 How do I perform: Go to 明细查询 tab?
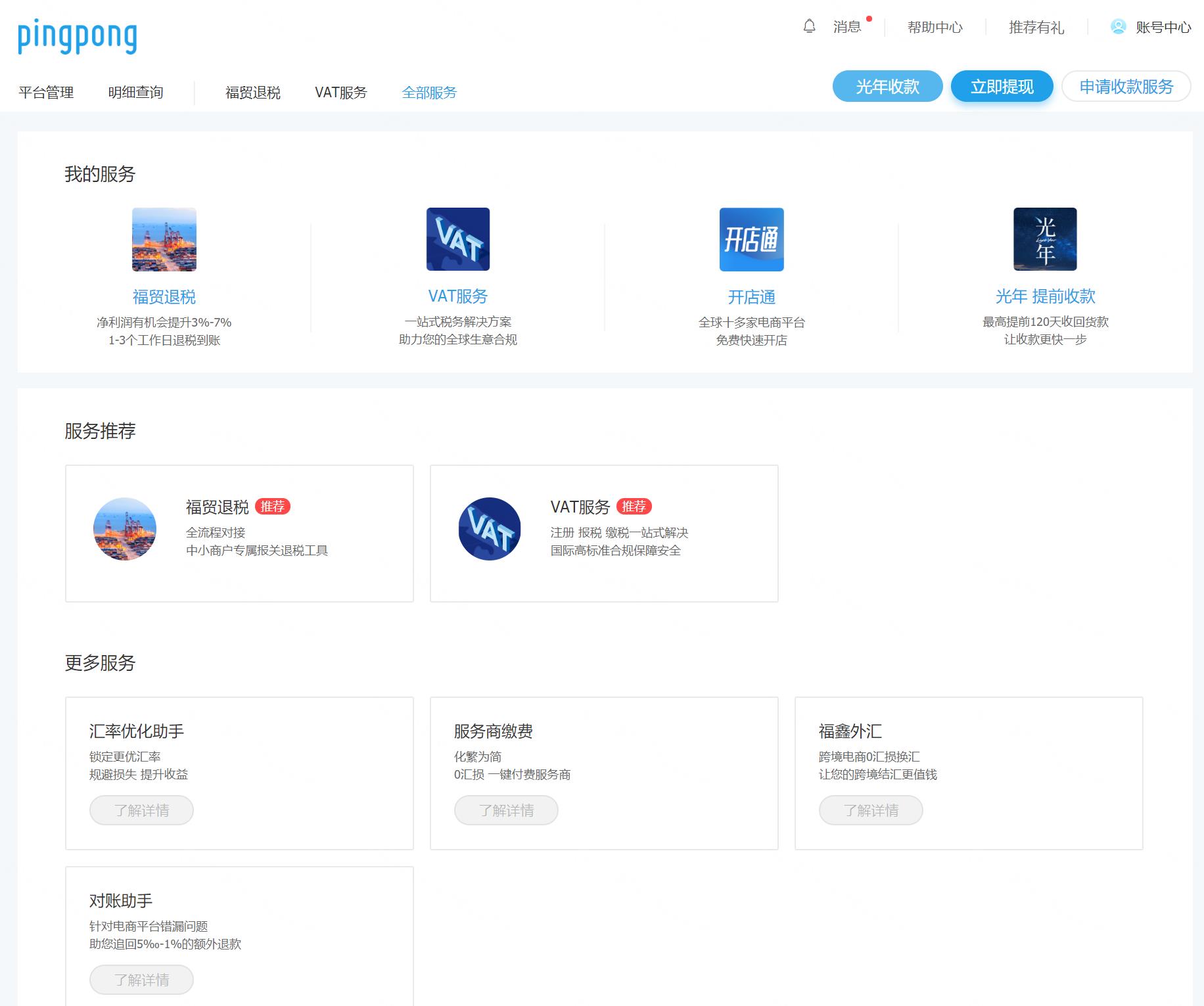tap(135, 93)
